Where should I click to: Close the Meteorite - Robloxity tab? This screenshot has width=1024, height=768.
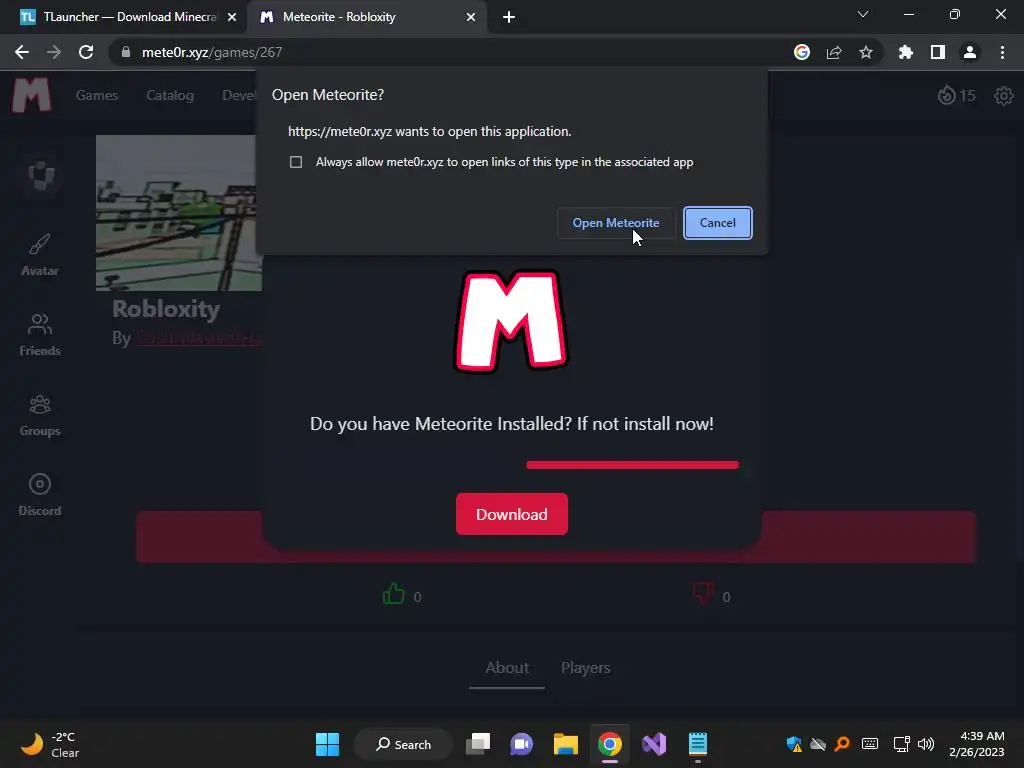tap(471, 17)
